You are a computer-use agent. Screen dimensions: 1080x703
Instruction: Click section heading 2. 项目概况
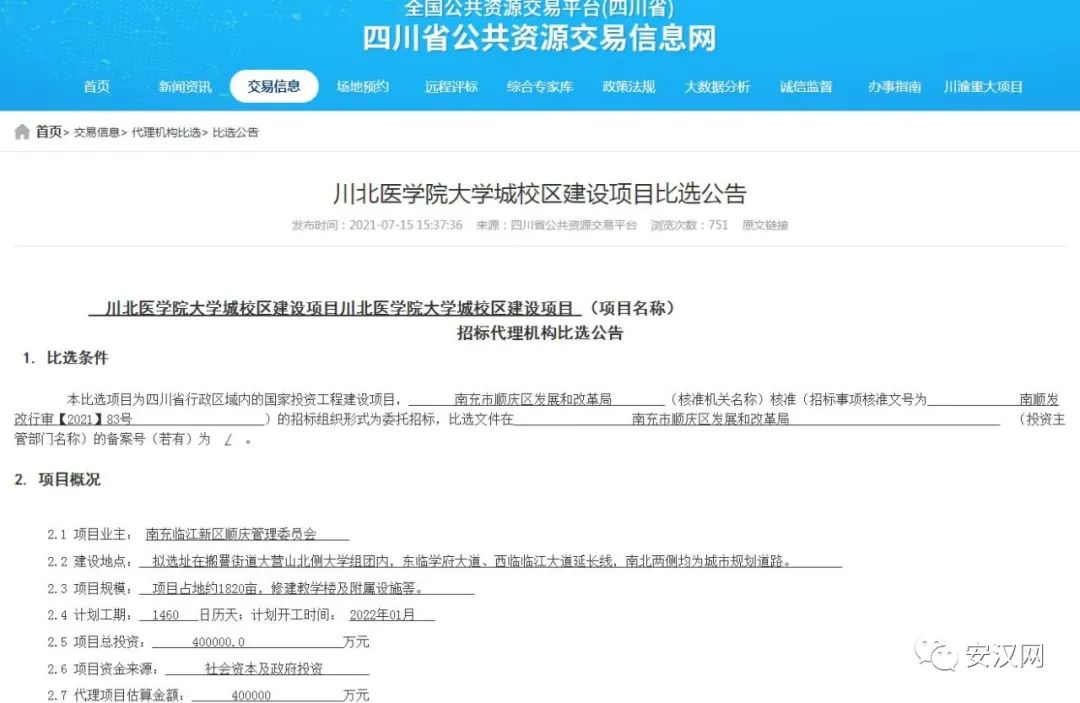[x=57, y=480]
